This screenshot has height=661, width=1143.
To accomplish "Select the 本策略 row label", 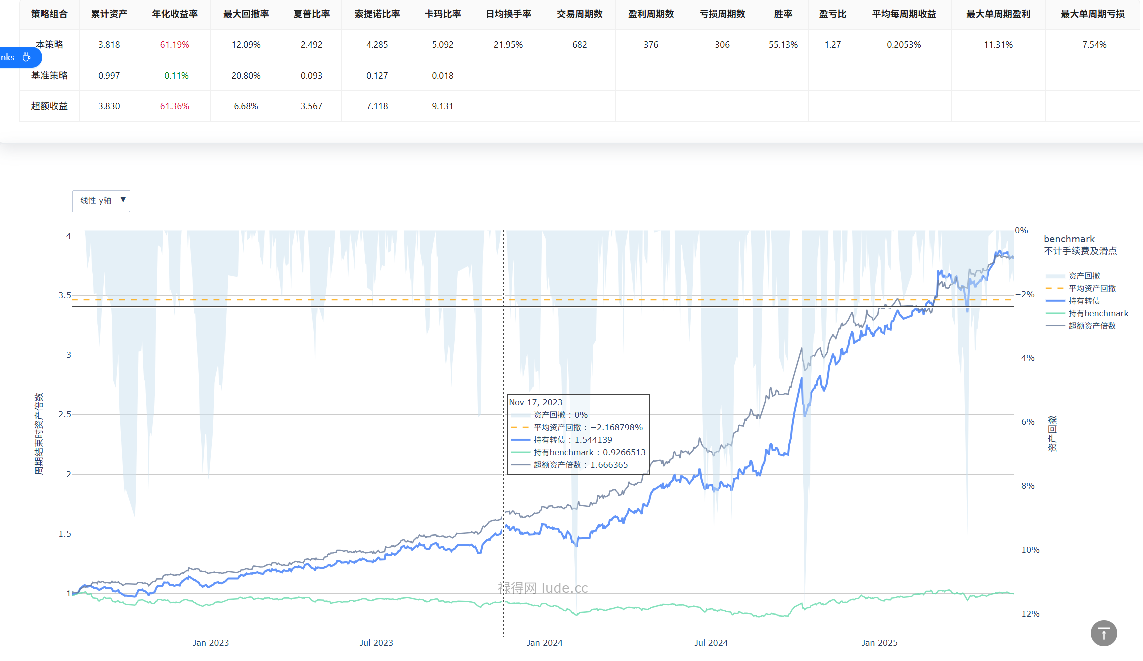I will point(50,46).
